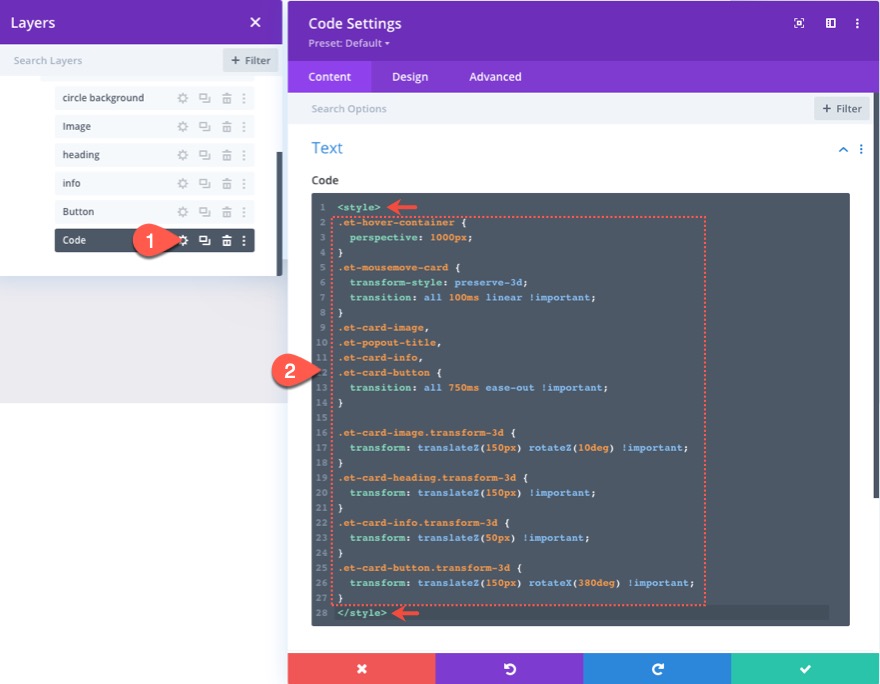This screenshot has height=684, width=880.
Task: Collapse the Text section chevron
Action: (x=843, y=149)
